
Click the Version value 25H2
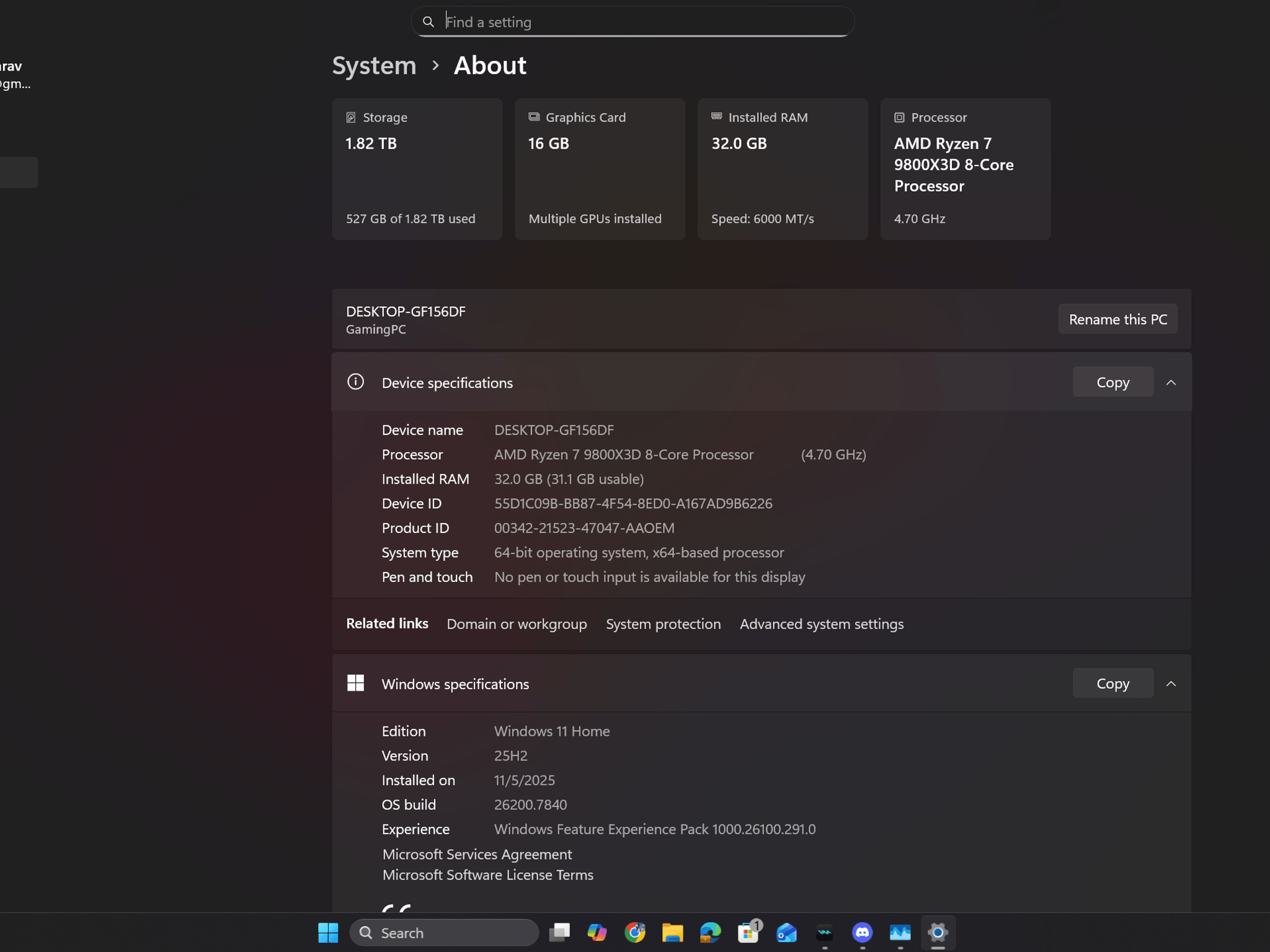click(510, 756)
